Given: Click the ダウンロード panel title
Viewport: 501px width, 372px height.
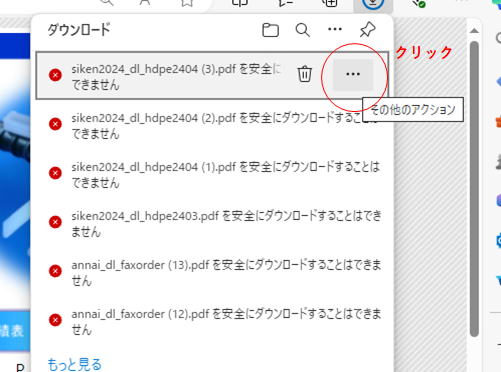Looking at the screenshot, I should coord(79,30).
